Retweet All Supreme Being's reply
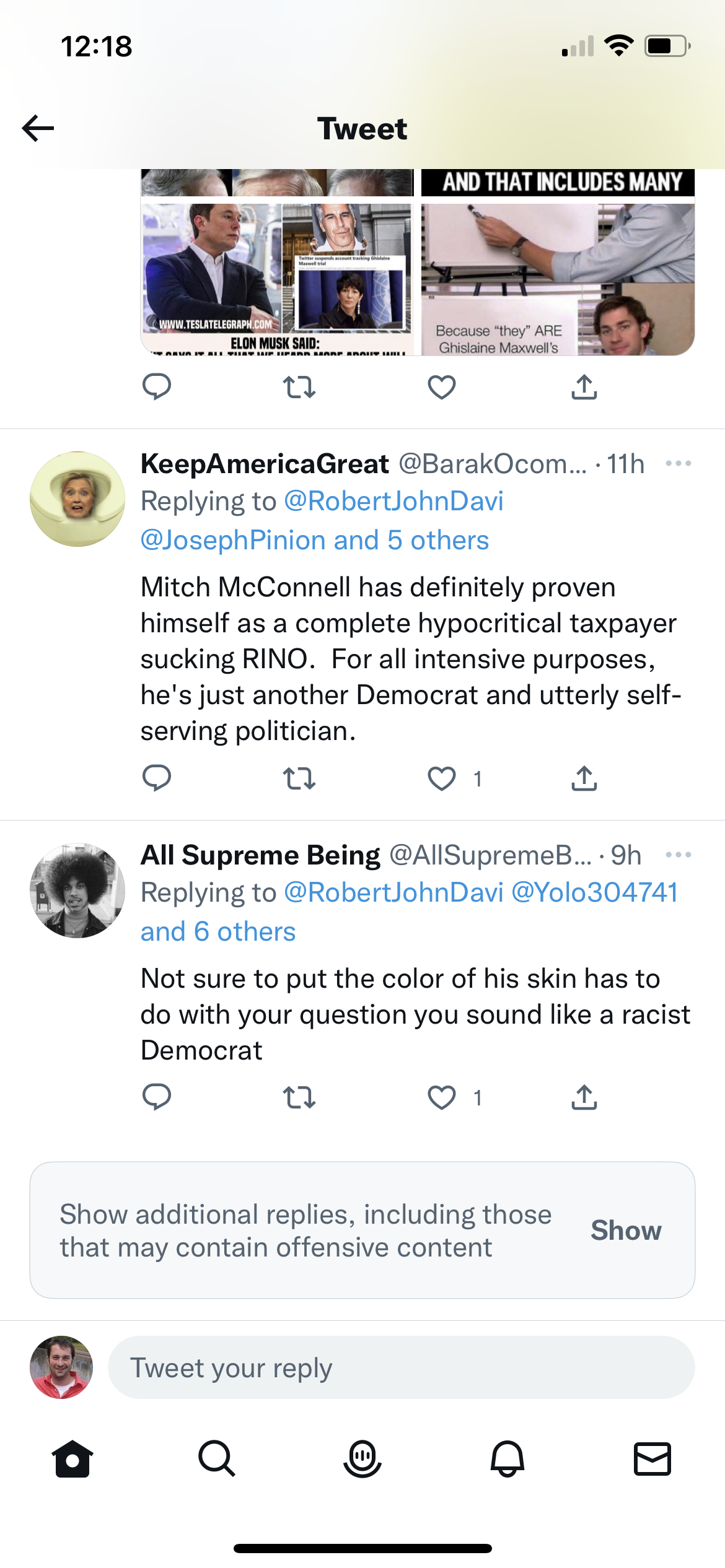 point(299,1097)
